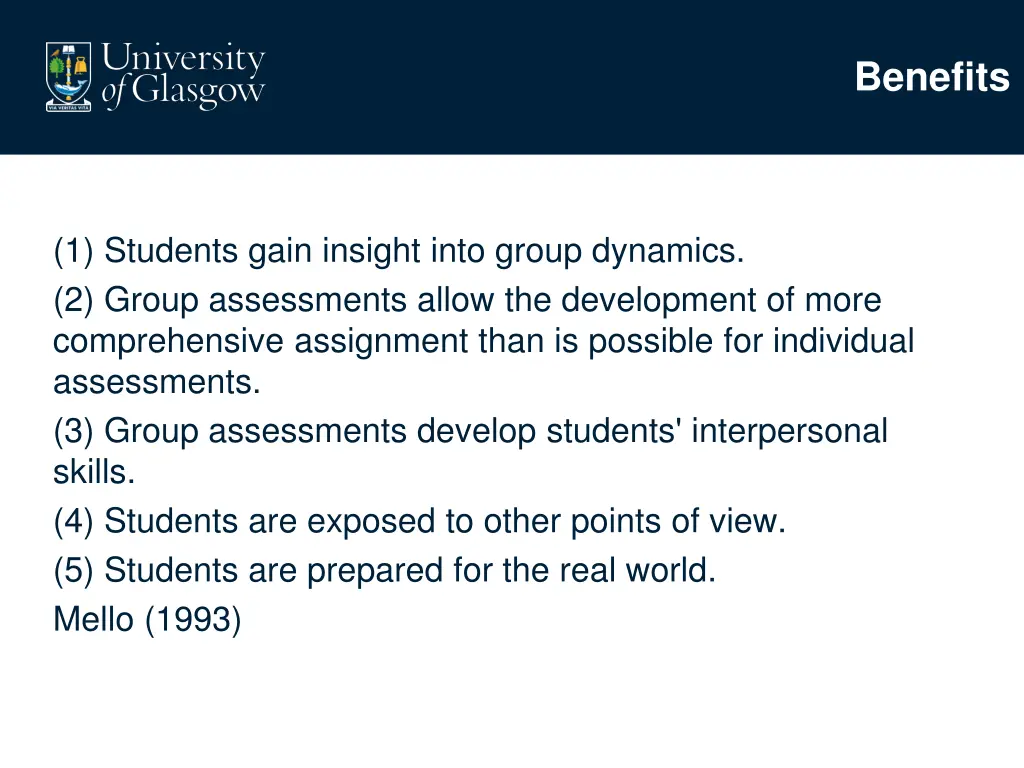
Task: Click the '(1)' list number
Action: coord(74,251)
